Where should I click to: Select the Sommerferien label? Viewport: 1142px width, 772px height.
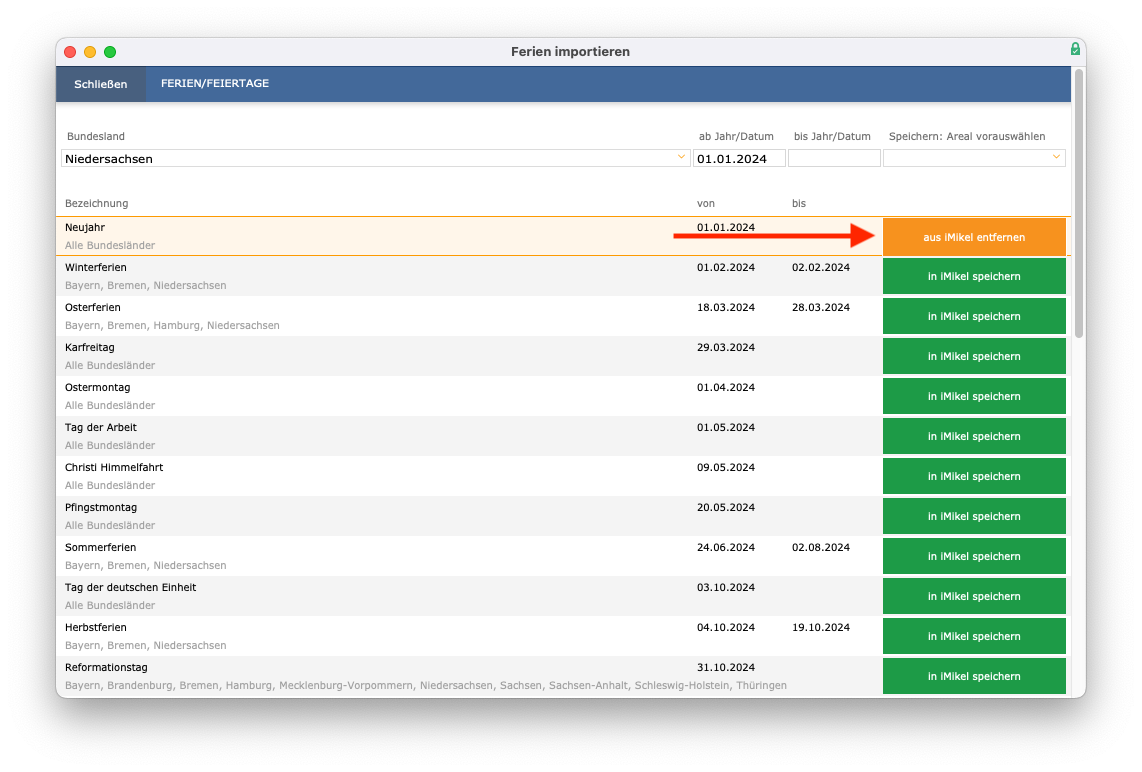click(101, 548)
